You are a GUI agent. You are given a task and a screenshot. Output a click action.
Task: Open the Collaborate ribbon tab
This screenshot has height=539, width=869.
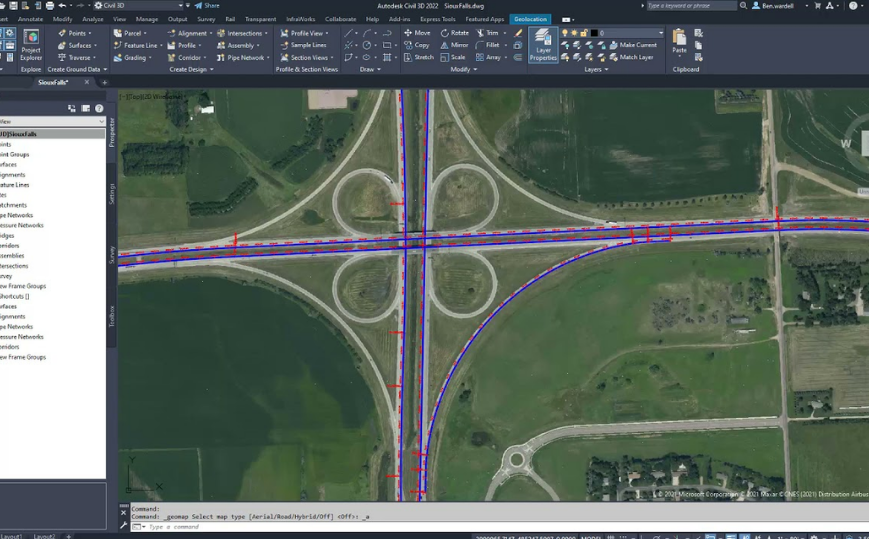tap(340, 19)
